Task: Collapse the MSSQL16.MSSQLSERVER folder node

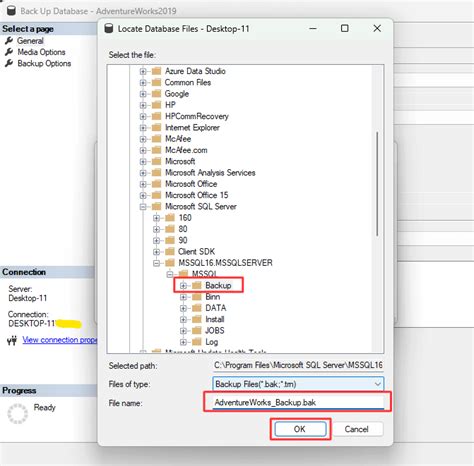Action: pyautogui.click(x=156, y=263)
